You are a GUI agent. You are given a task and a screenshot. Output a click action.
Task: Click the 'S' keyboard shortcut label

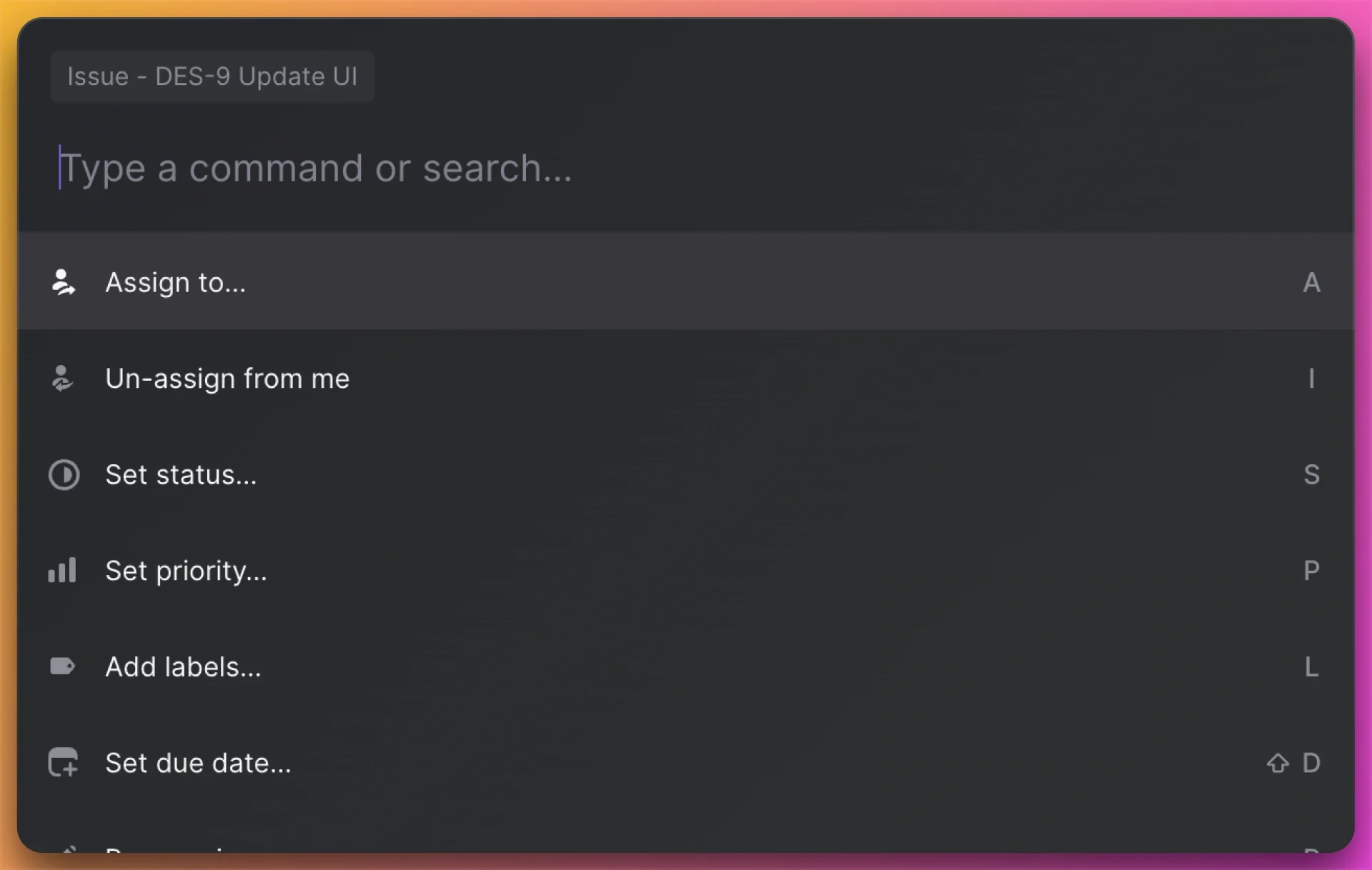[1311, 474]
